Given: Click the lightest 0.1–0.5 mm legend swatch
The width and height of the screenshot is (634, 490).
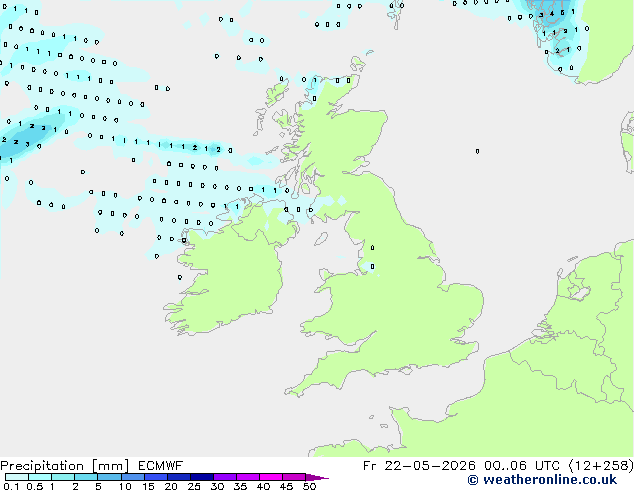Looking at the screenshot, I should coord(17,477).
